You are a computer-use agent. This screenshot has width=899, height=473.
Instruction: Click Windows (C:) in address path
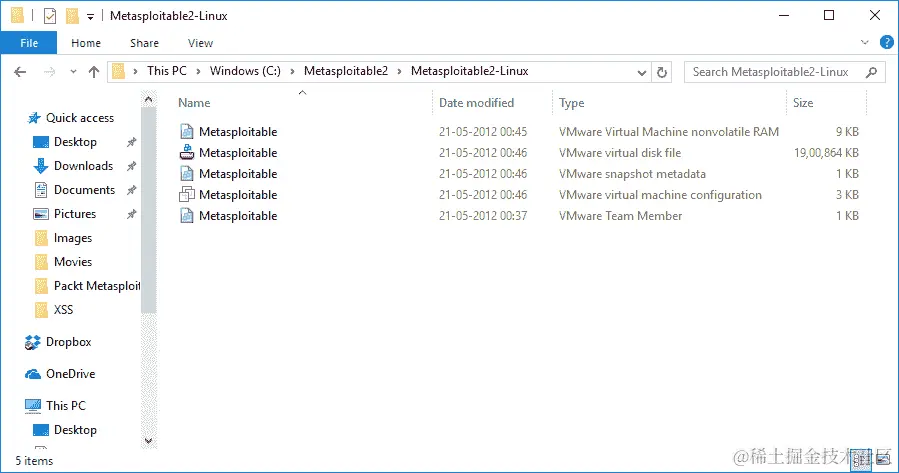(245, 71)
